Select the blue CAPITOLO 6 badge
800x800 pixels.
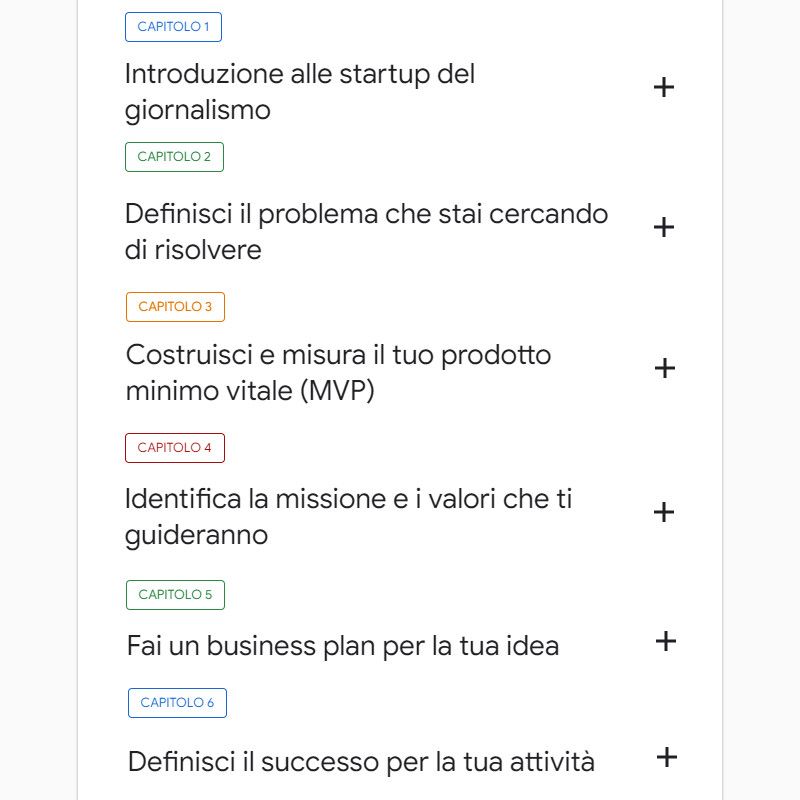(177, 703)
